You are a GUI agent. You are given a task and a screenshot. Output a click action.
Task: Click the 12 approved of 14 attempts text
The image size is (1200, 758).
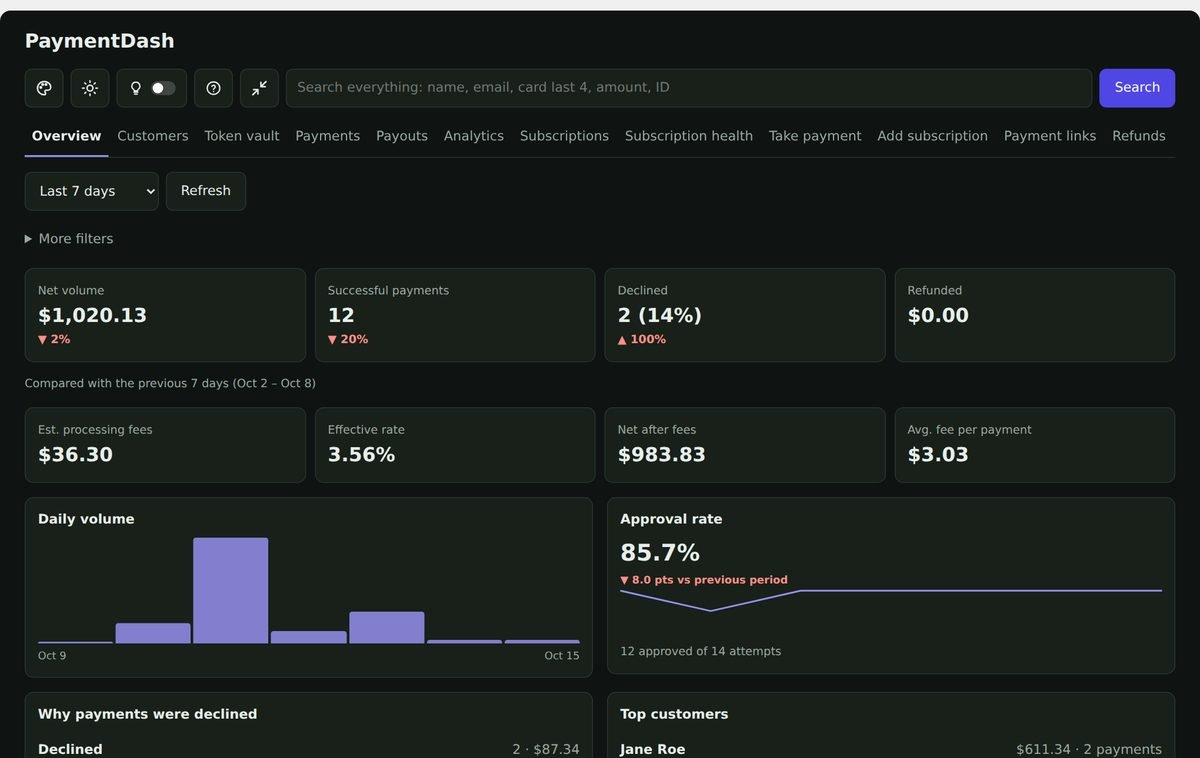tap(701, 652)
